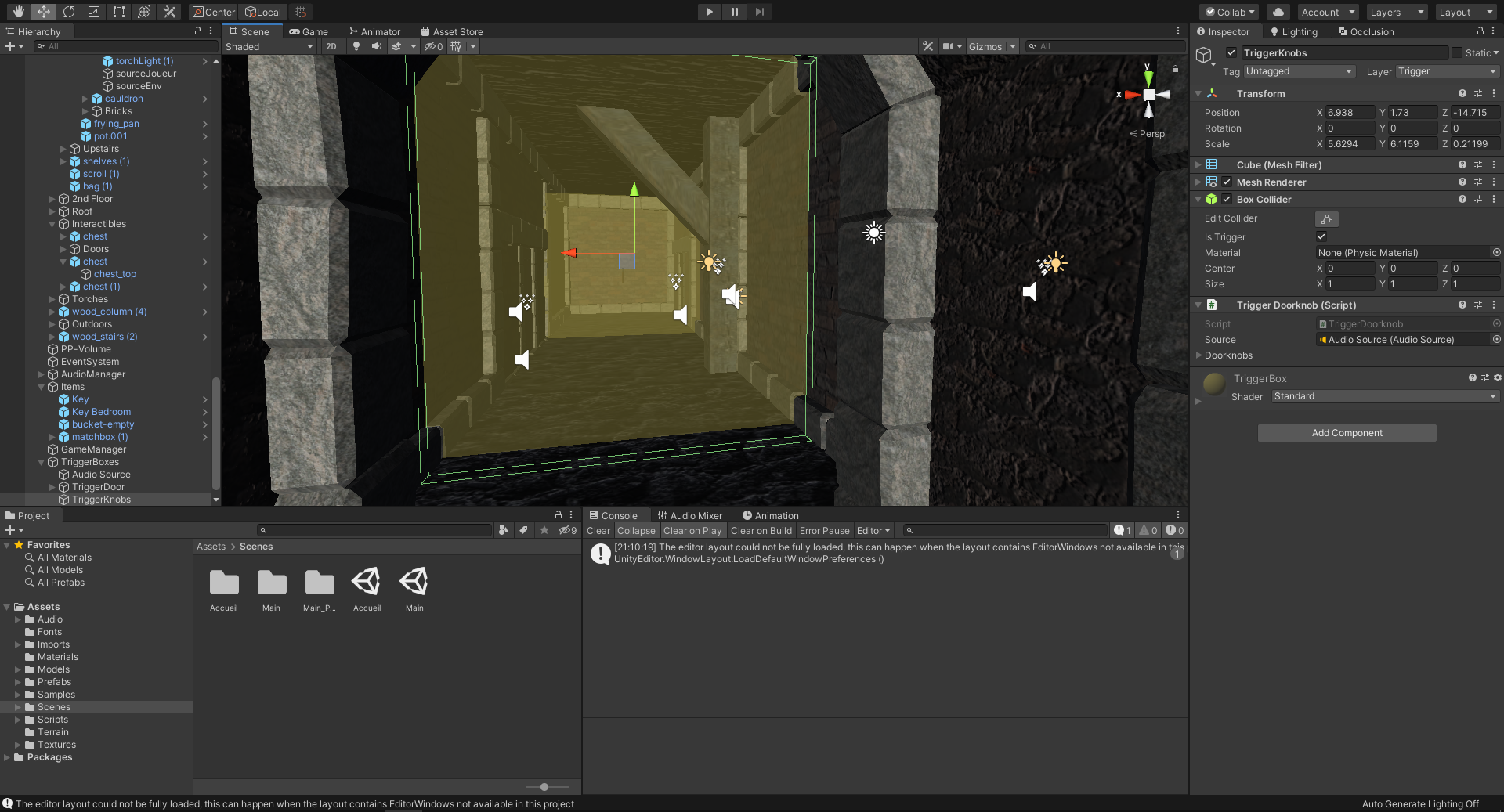Adjust the Project icon size slider
This screenshot has width=1504, height=812.
pos(544,787)
